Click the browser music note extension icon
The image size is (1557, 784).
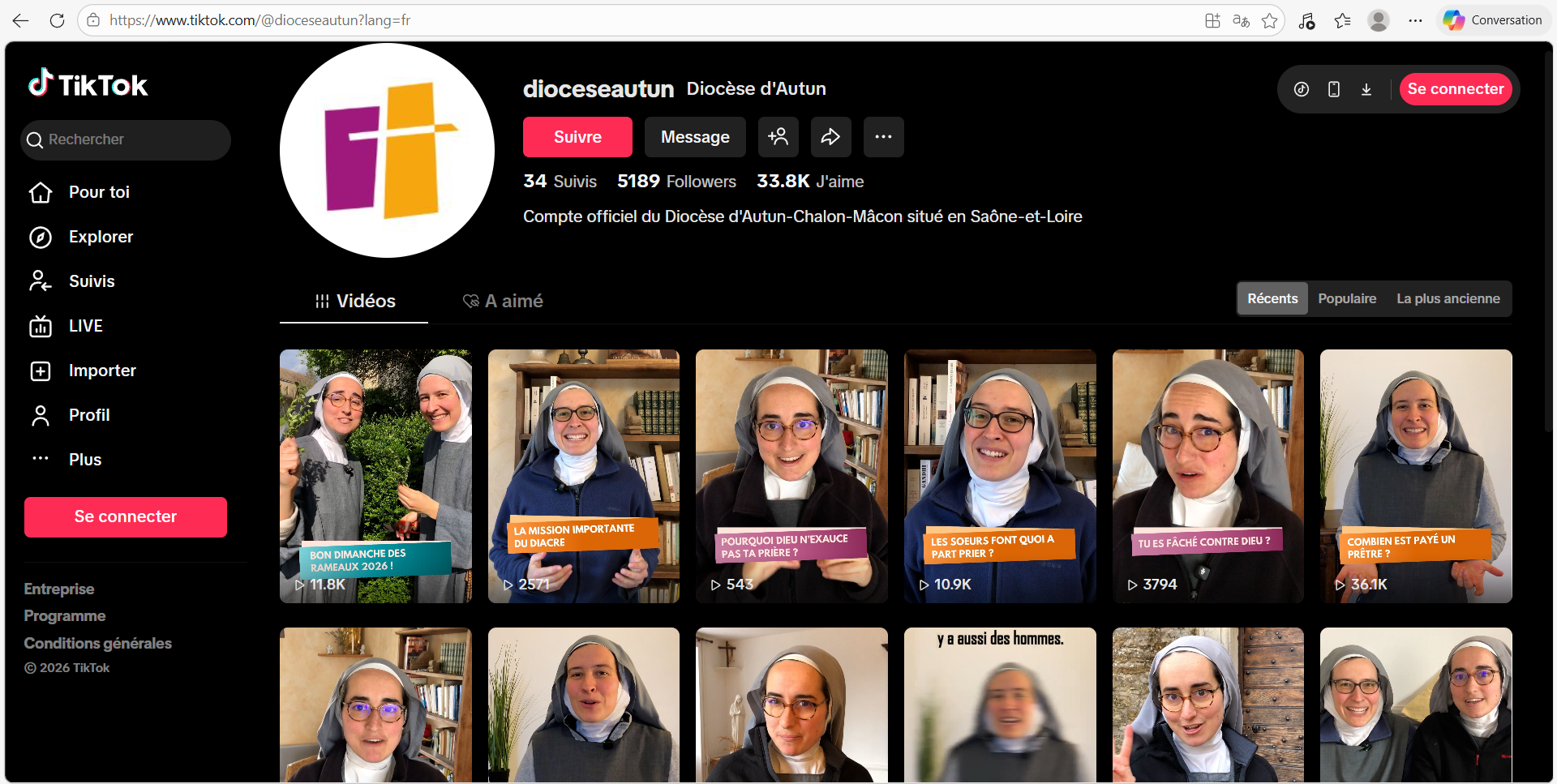[1306, 20]
